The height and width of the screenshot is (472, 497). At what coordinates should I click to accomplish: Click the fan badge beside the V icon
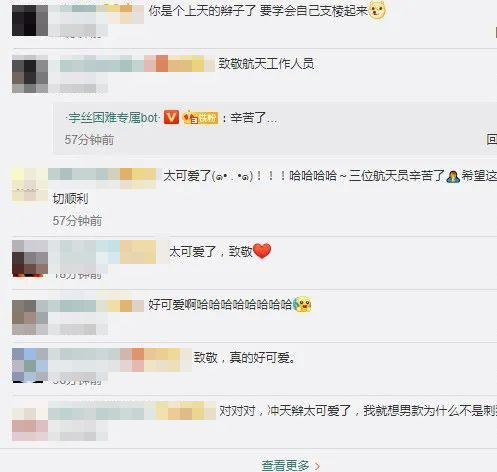[x=200, y=117]
